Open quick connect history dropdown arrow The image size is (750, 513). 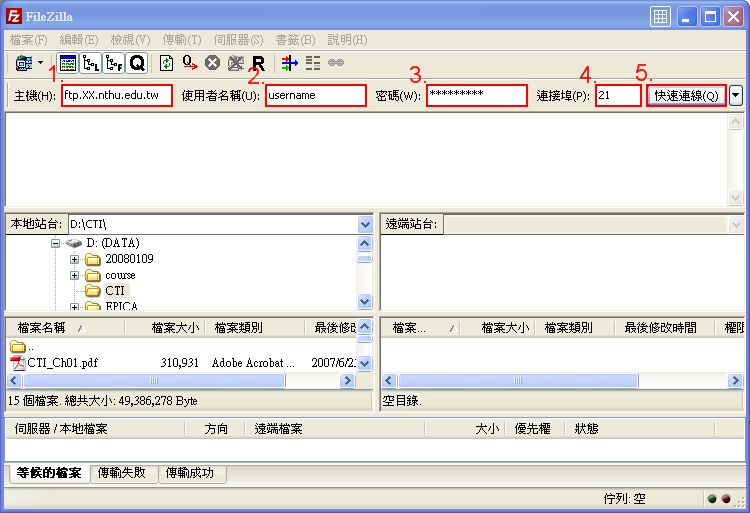pos(736,95)
